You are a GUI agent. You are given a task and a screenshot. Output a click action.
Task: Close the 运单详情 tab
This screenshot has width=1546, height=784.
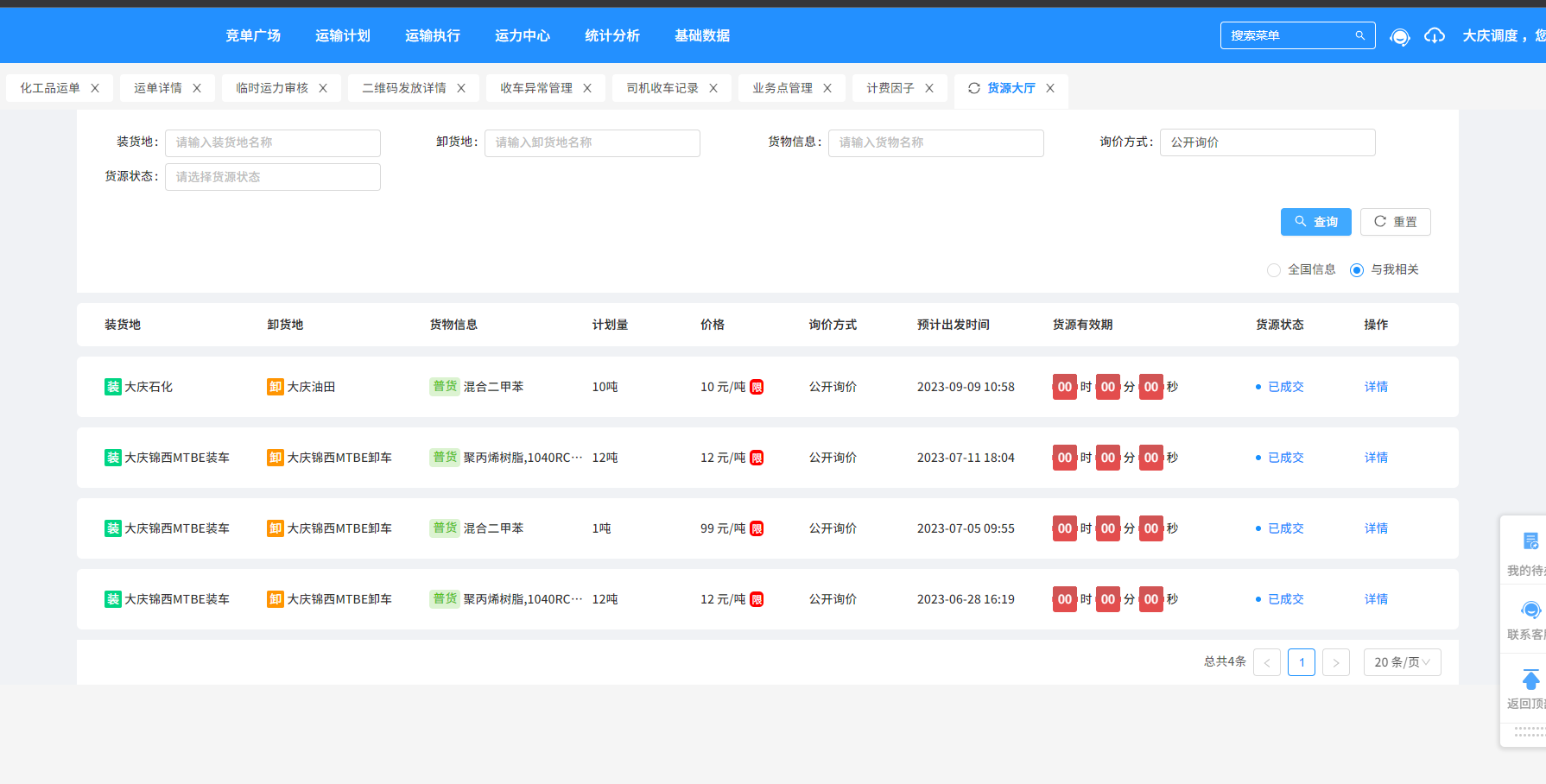click(x=197, y=88)
